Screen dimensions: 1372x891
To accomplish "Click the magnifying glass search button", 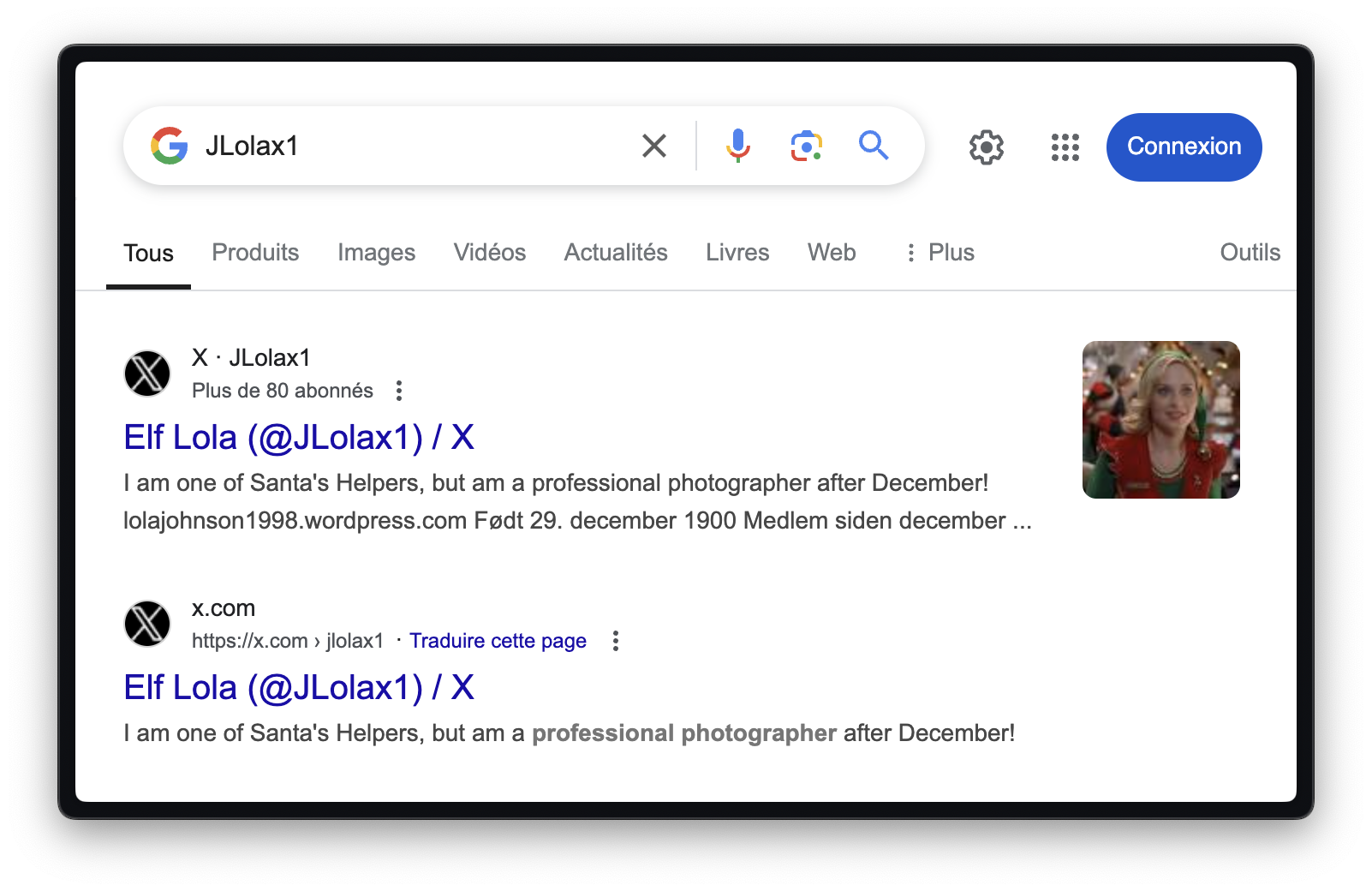I will (x=874, y=146).
